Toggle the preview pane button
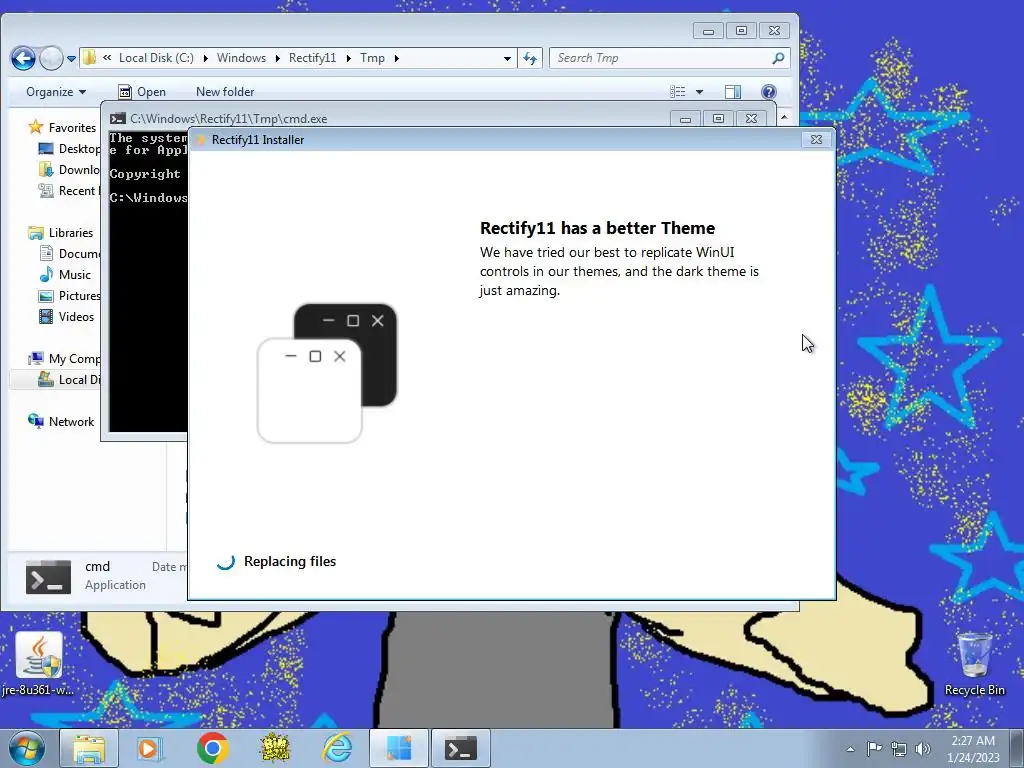The width and height of the screenshot is (1024, 768). pos(733,92)
